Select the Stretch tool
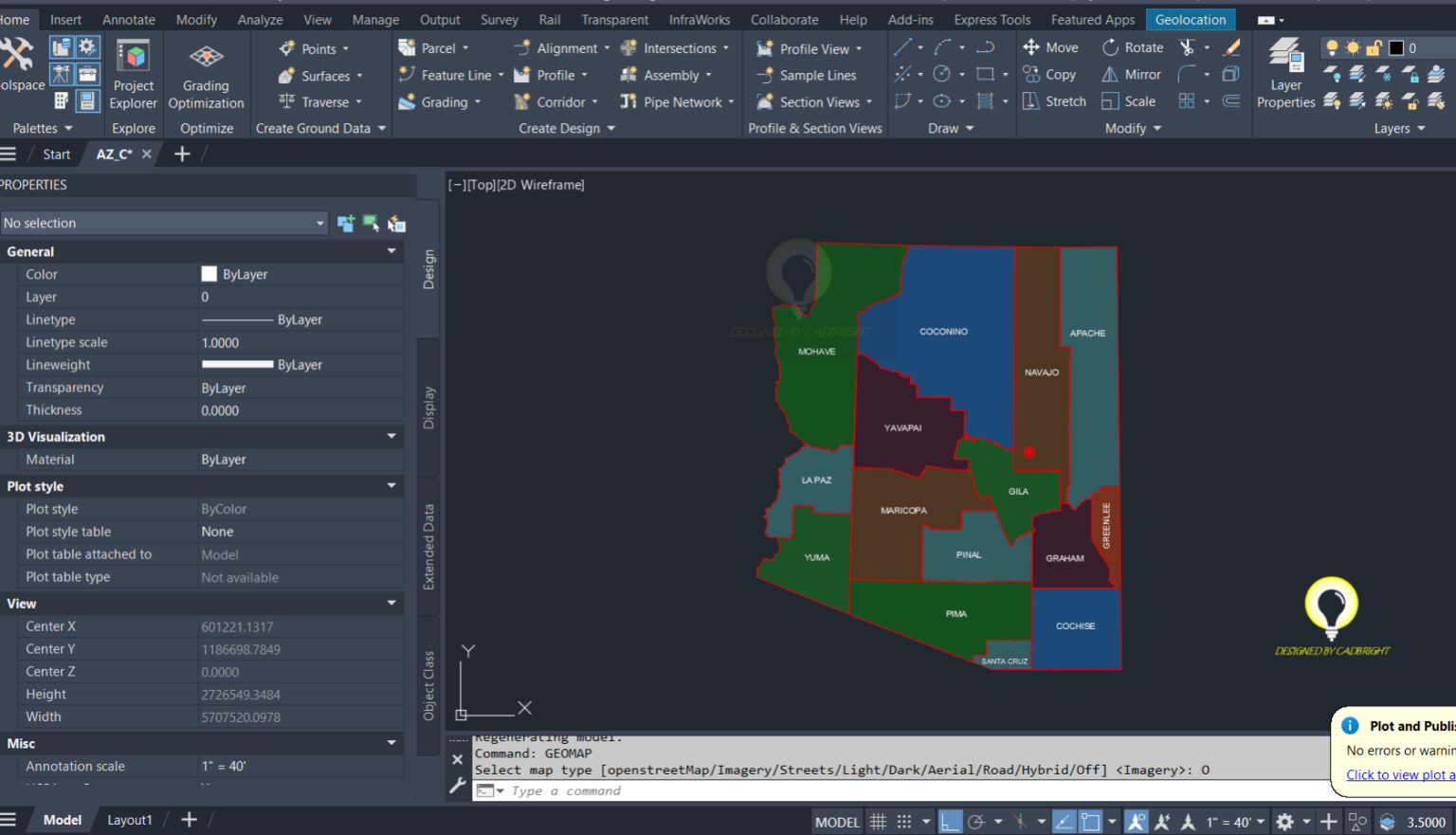The image size is (1456, 835). [1054, 101]
